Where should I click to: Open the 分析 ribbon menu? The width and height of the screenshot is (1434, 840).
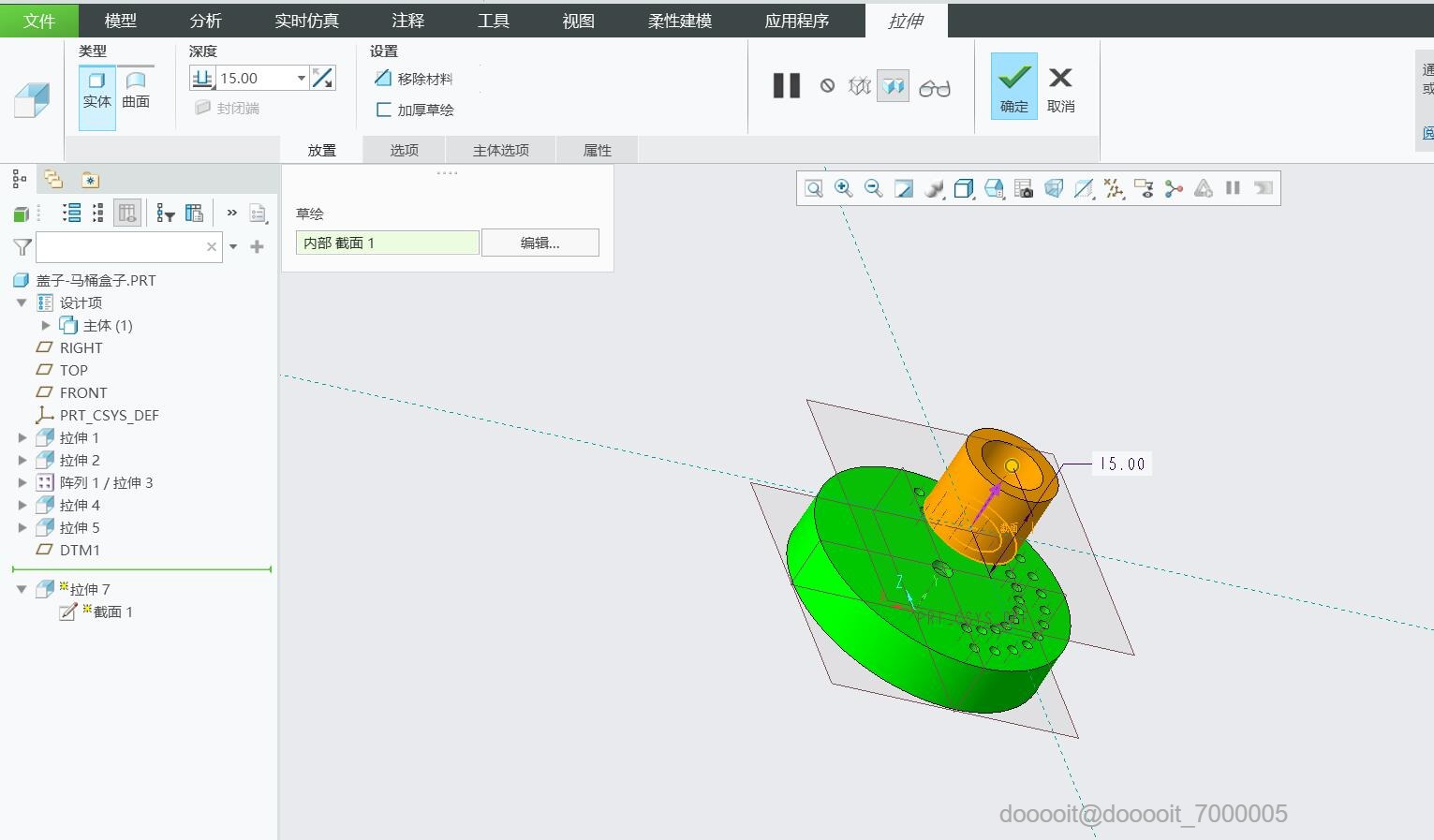[x=206, y=21]
